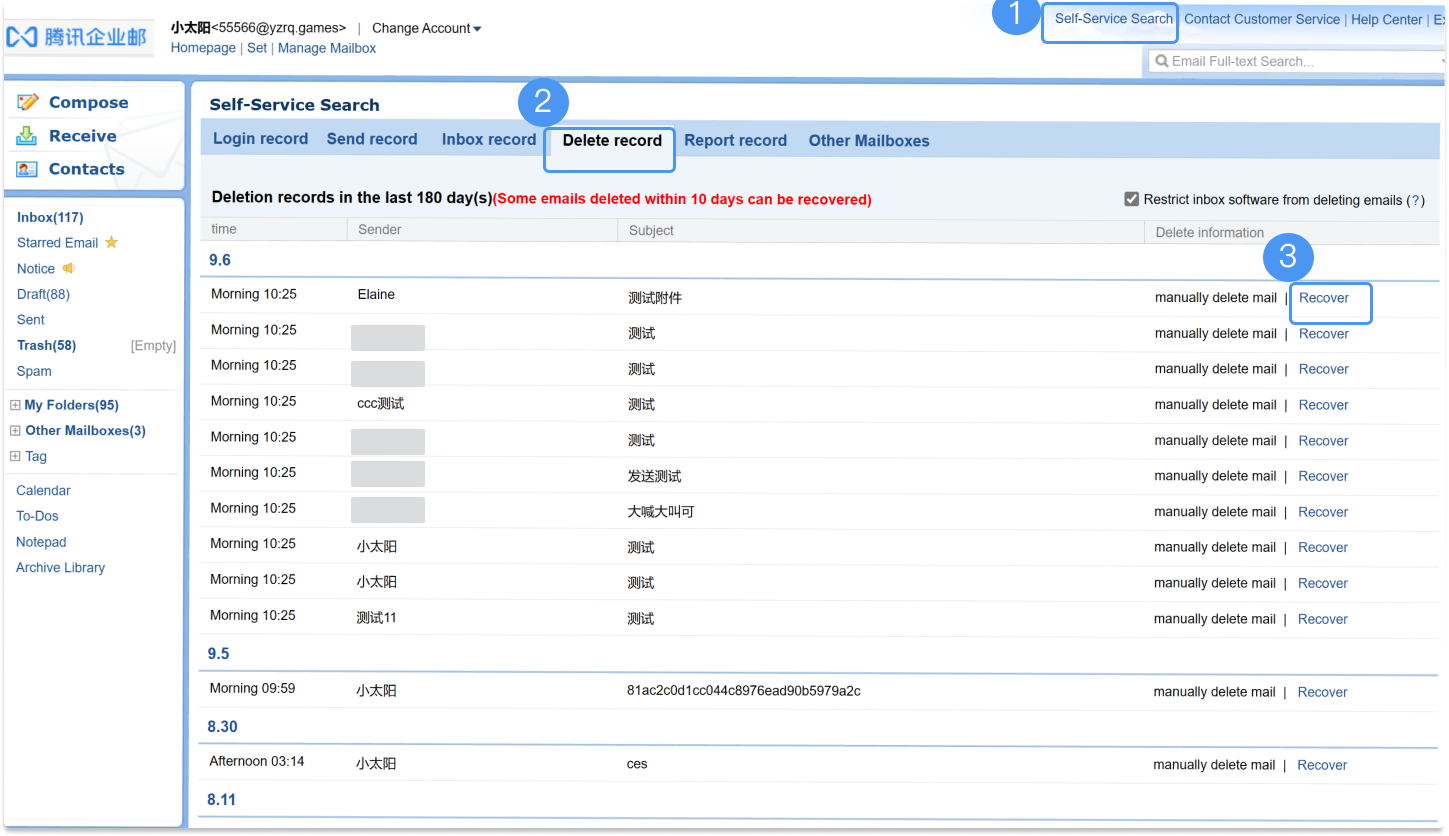This screenshot has width=1449, height=836.
Task: Click the subject 测试附件
Action: pyautogui.click(x=655, y=298)
